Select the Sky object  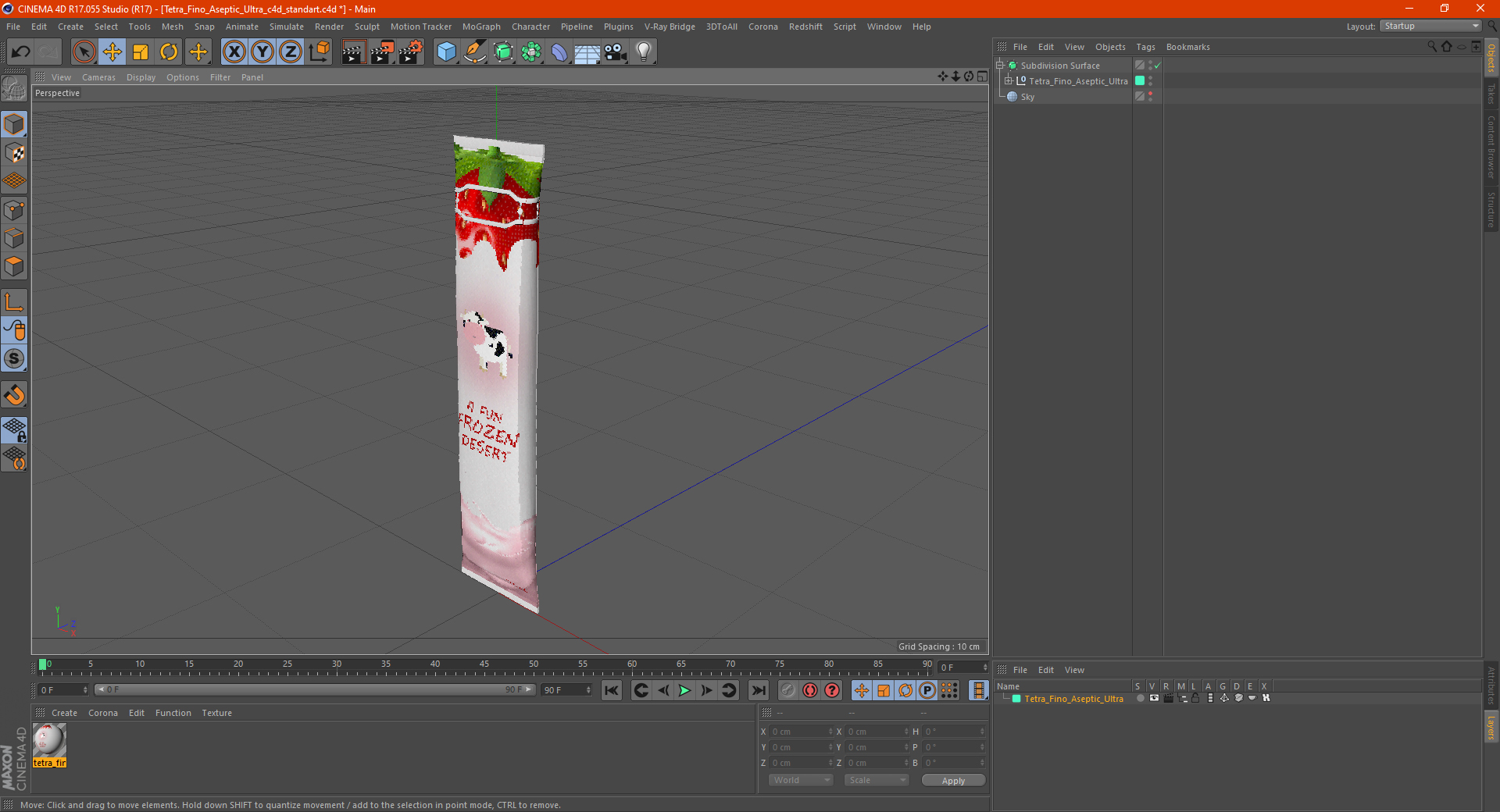click(x=1027, y=97)
